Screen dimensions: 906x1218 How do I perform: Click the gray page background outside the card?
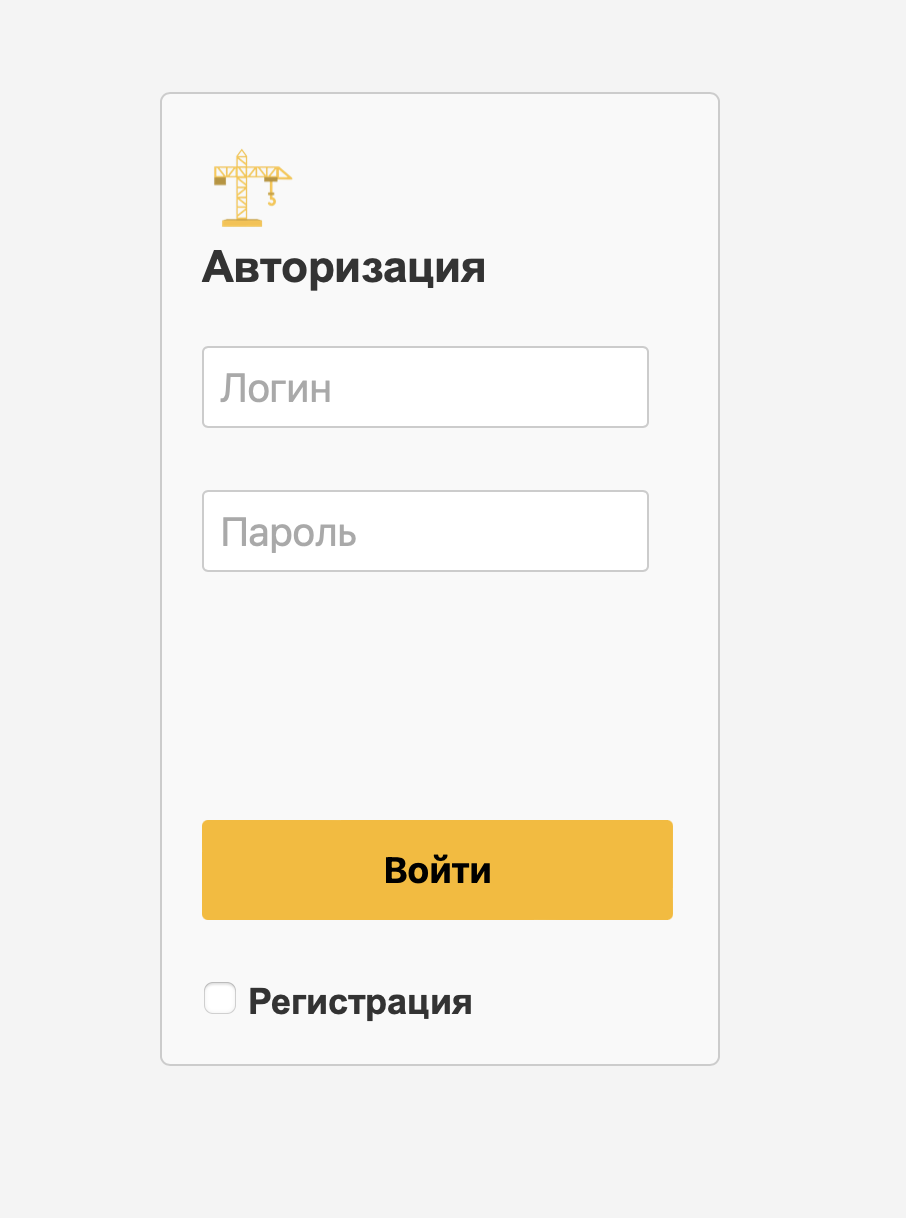point(810,600)
